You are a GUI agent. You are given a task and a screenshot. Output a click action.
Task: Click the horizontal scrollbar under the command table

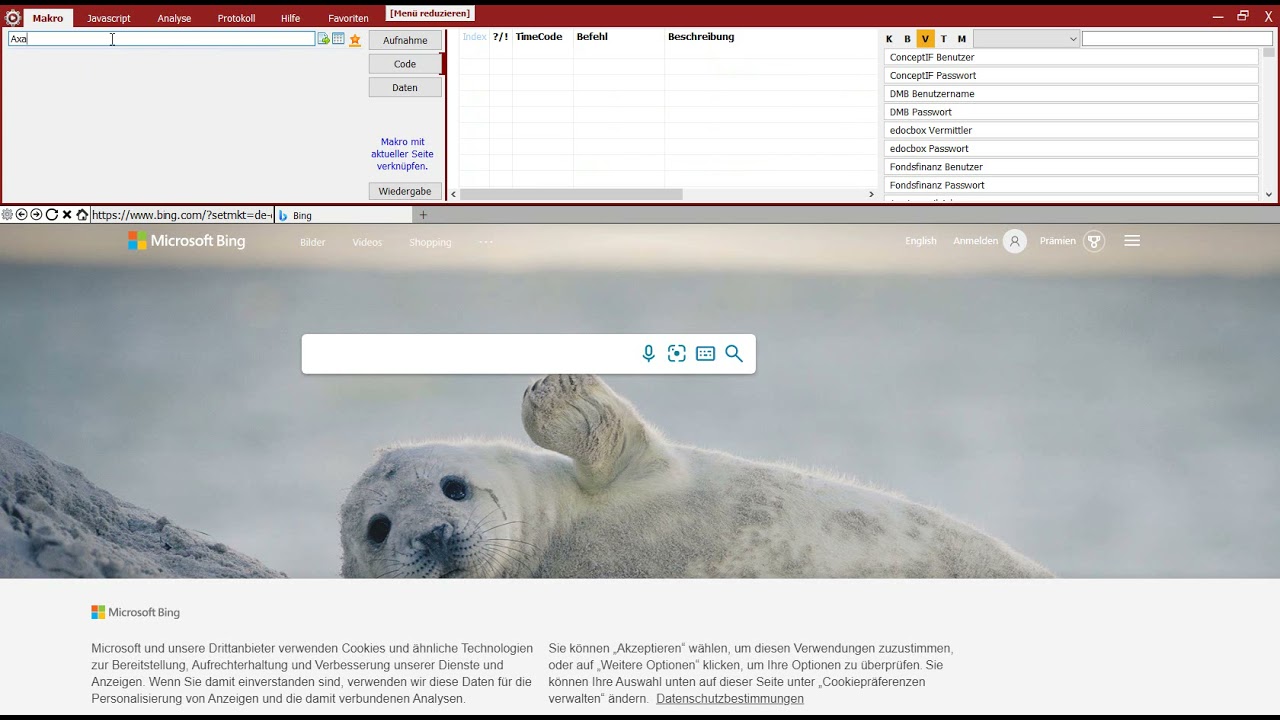tap(571, 194)
